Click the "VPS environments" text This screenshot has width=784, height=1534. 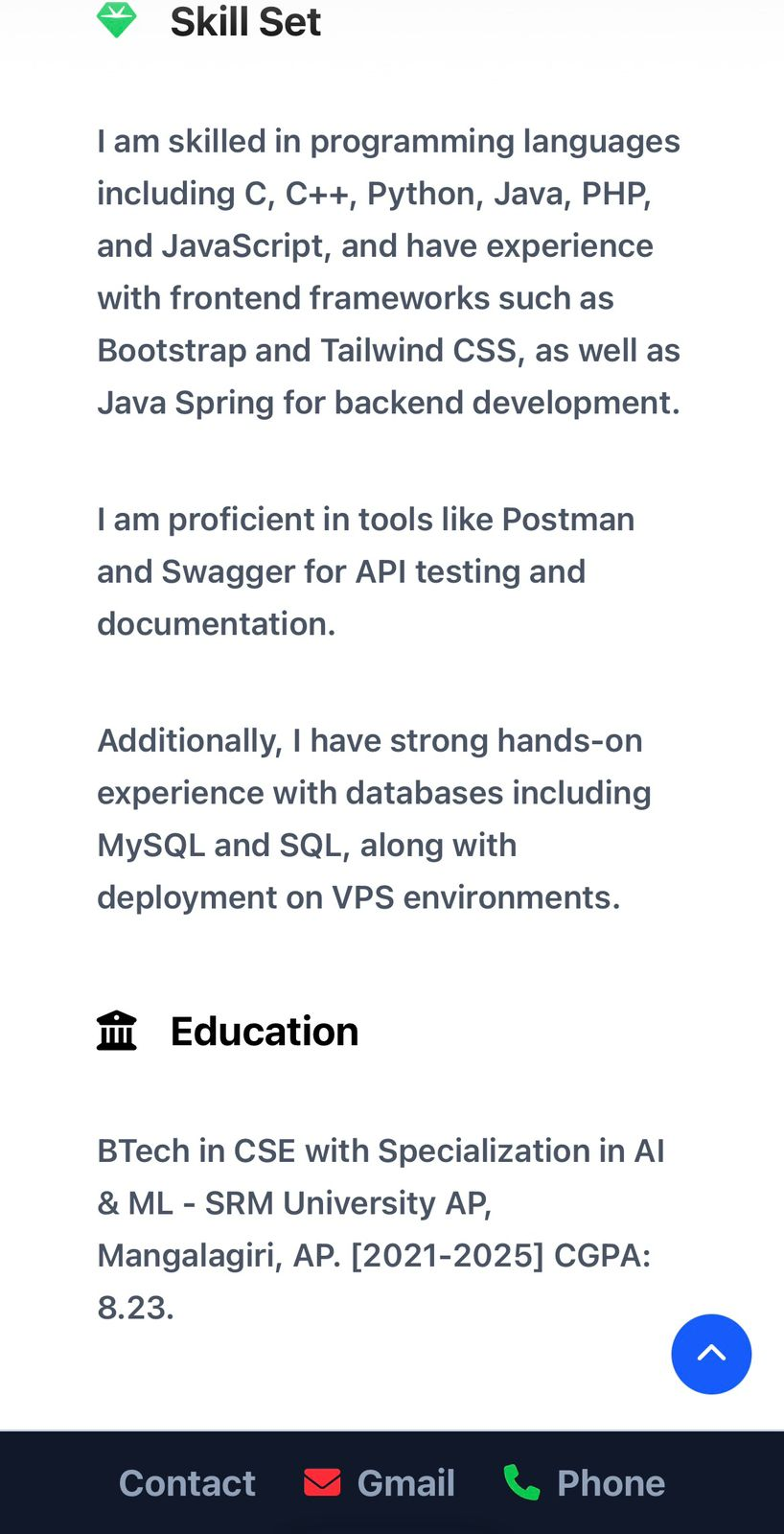point(474,897)
